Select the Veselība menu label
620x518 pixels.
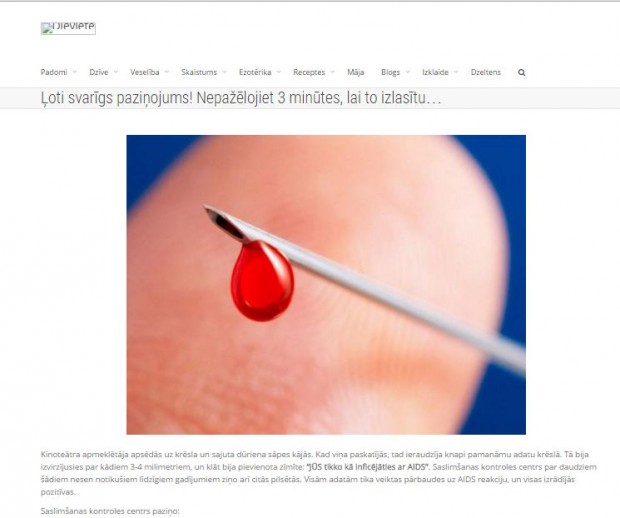tap(145, 72)
